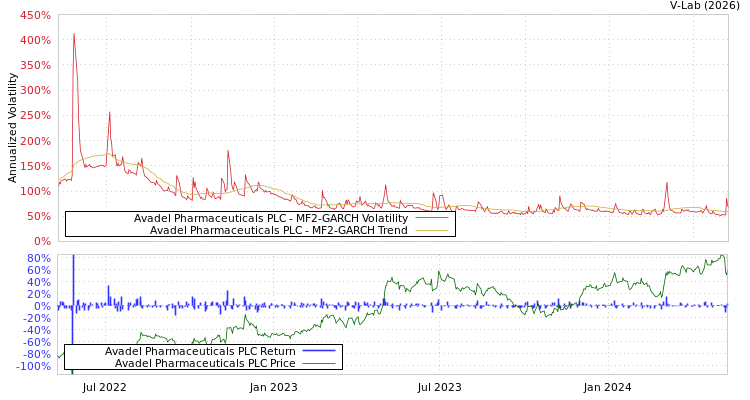Click the MF2-GARCH Volatility legend label
The width and height of the screenshot is (750, 400).
(x=271, y=218)
